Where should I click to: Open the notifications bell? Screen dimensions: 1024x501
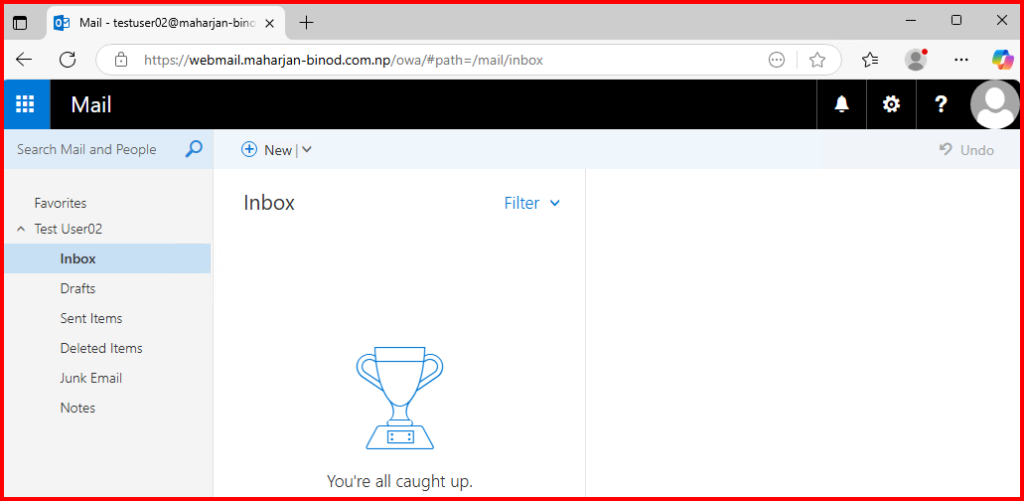(x=842, y=105)
